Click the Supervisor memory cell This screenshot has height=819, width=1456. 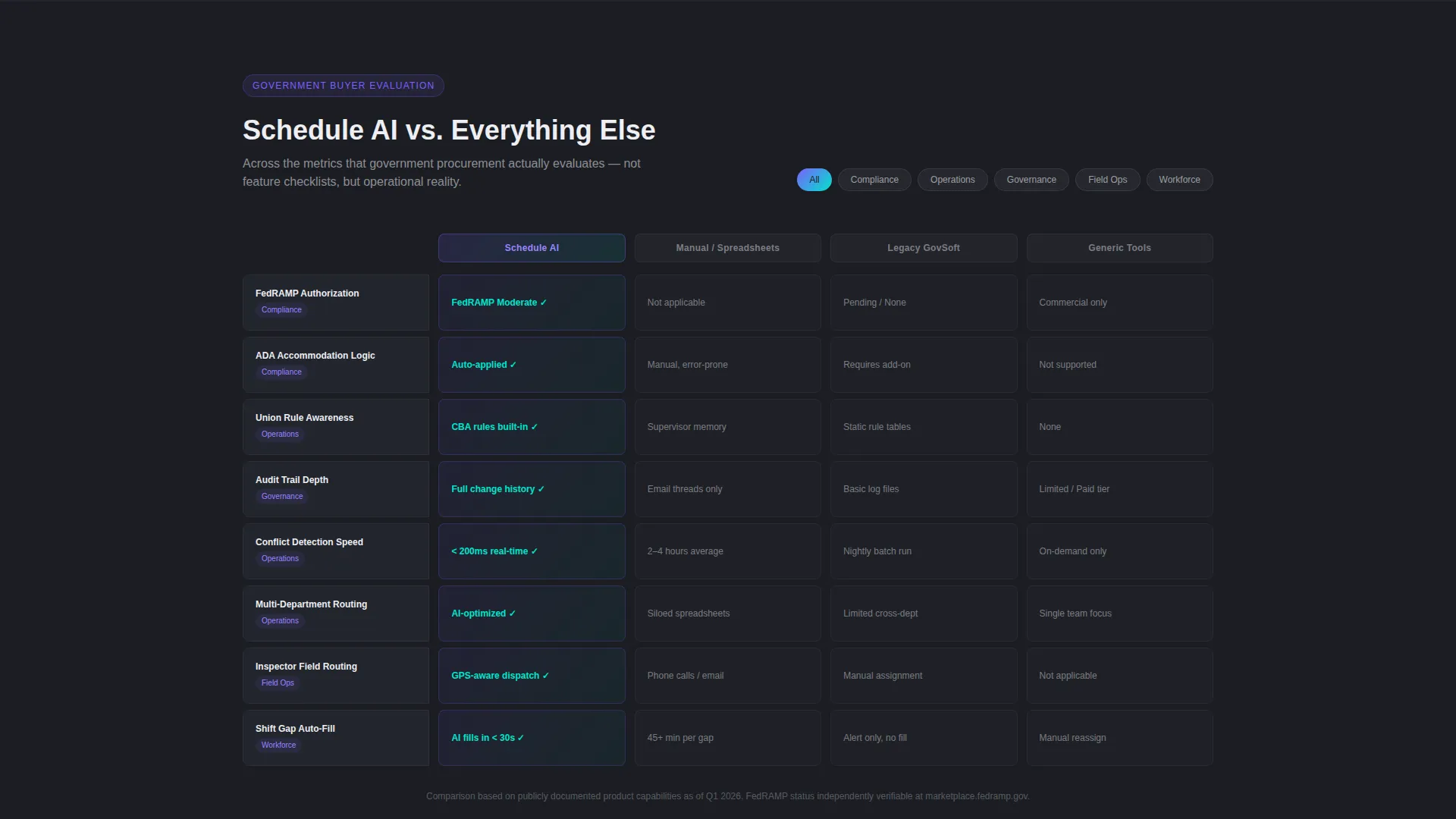pos(728,427)
